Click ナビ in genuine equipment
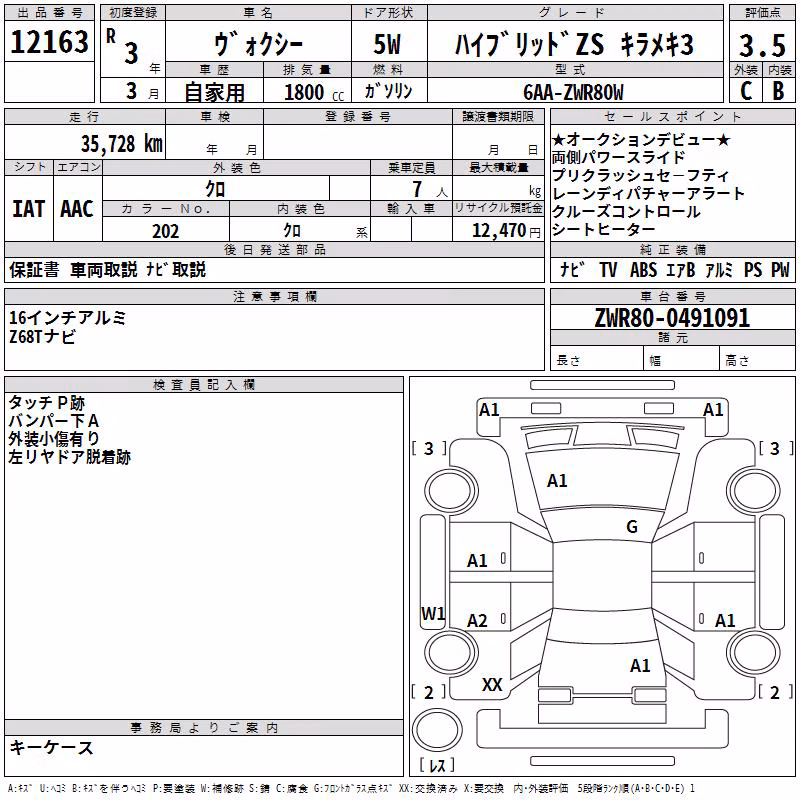 click(x=572, y=270)
